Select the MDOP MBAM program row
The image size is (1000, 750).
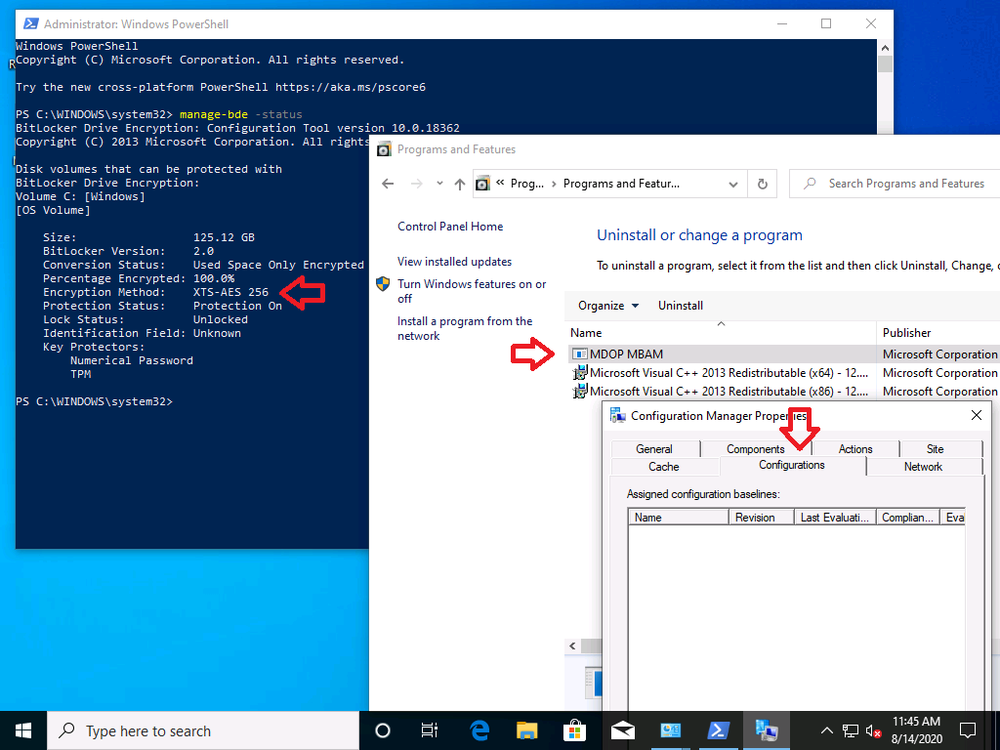click(784, 354)
